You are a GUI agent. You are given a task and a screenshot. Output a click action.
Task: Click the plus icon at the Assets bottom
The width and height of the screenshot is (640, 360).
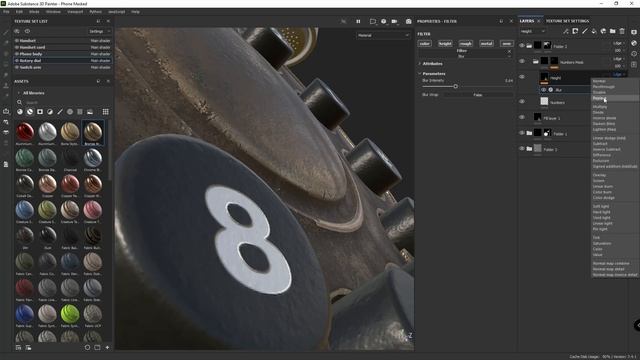[x=107, y=347]
